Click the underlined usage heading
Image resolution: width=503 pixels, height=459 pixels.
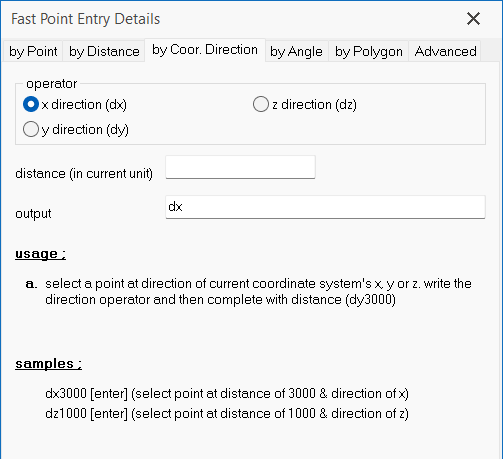pos(40,254)
